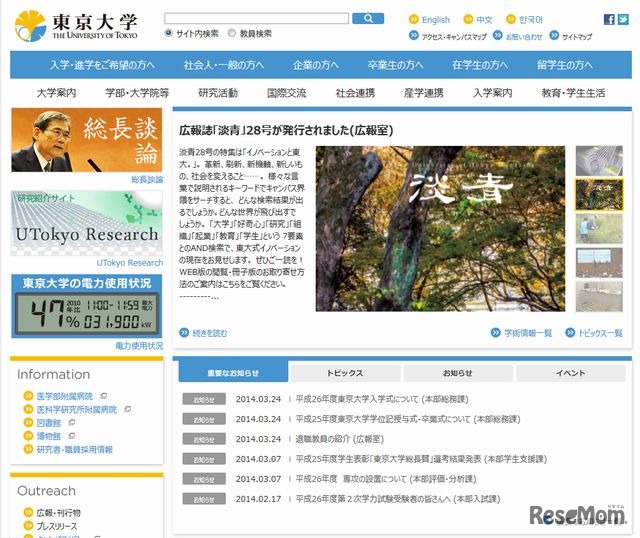Image resolution: width=640 pixels, height=538 pixels.
Task: Open 平成26年度東京大学入学式について news item
Action: (x=382, y=399)
